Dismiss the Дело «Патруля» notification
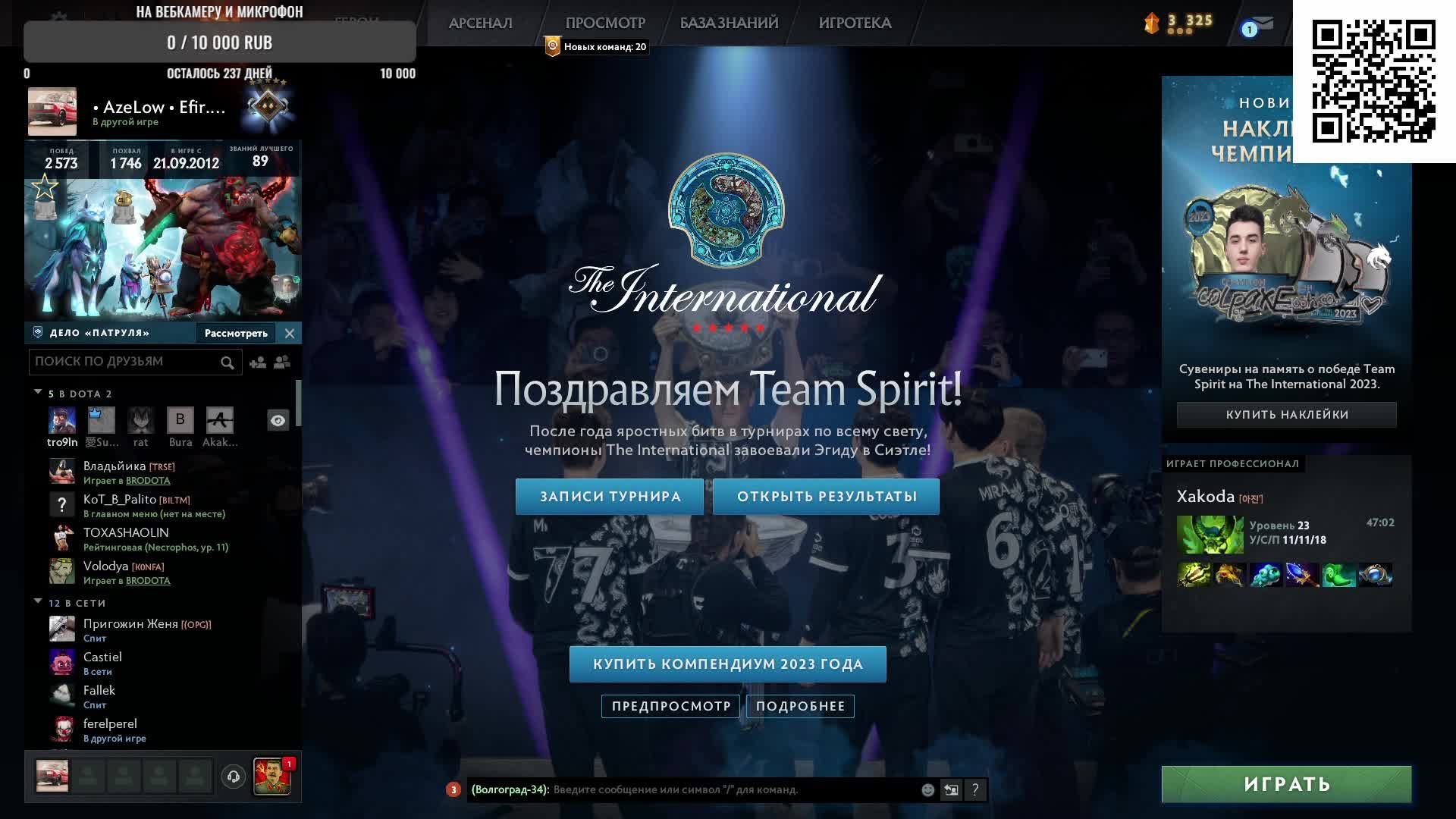The image size is (1456, 819). [290, 333]
